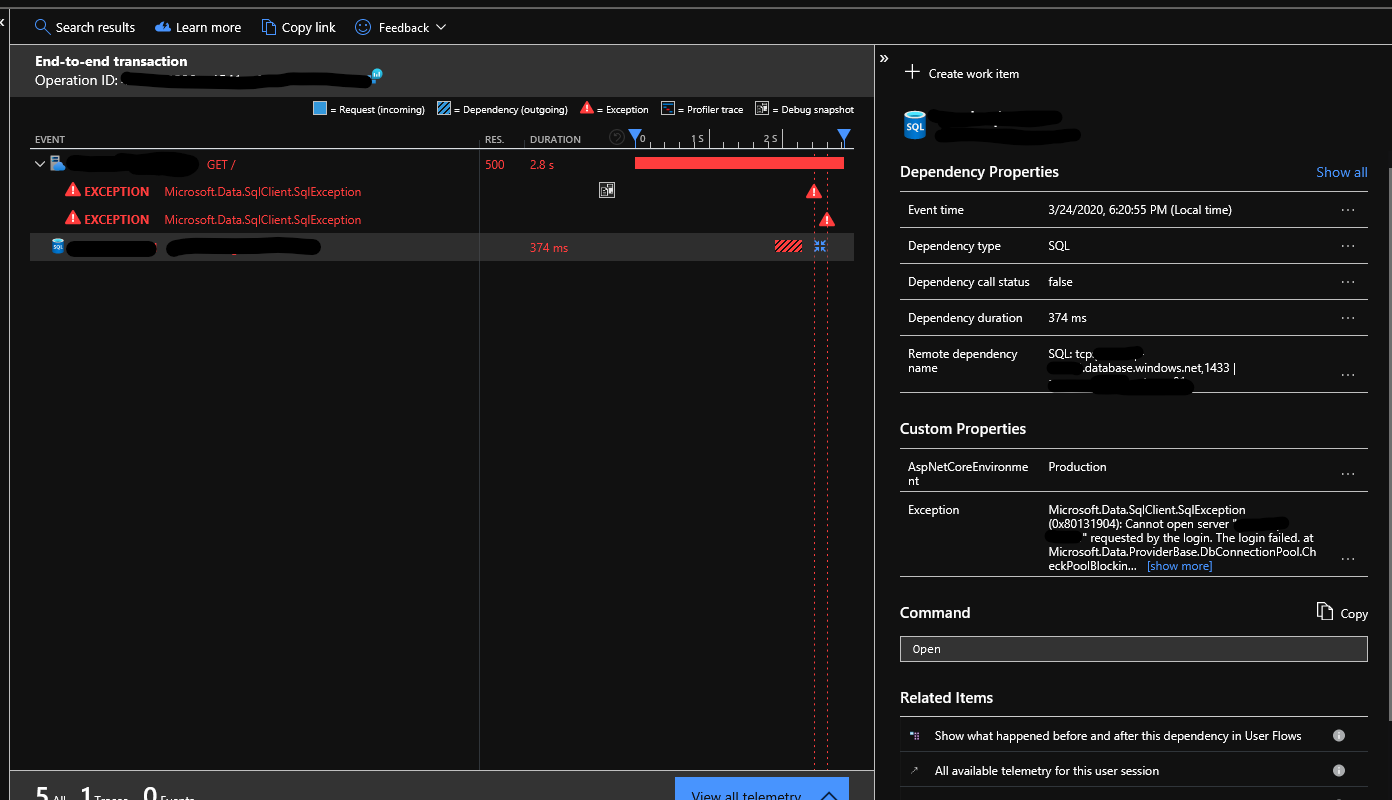Image resolution: width=1392 pixels, height=800 pixels.
Task: Click the Learn more cloud link
Action: pos(197,27)
